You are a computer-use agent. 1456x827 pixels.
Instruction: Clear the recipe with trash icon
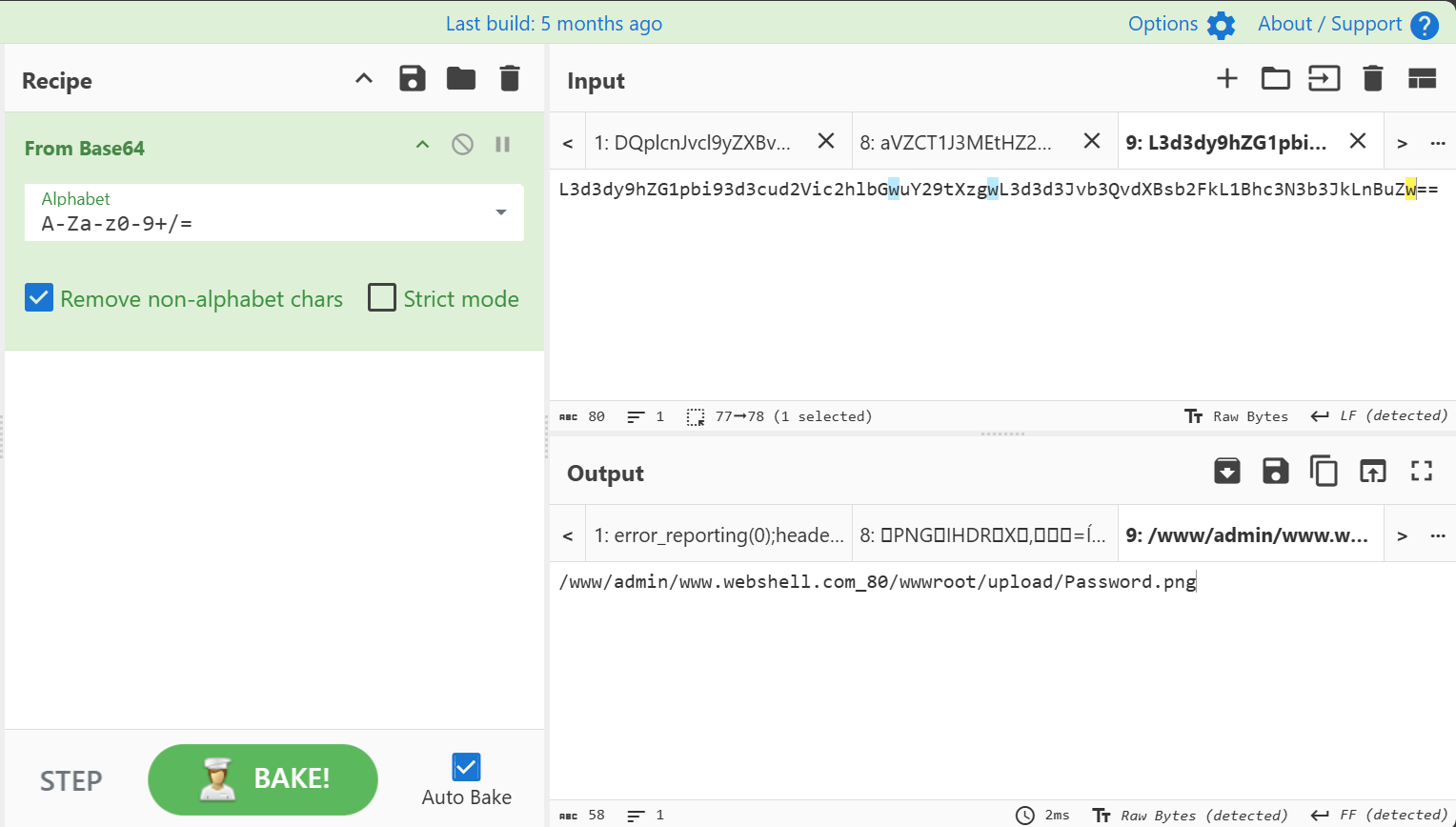coord(510,79)
